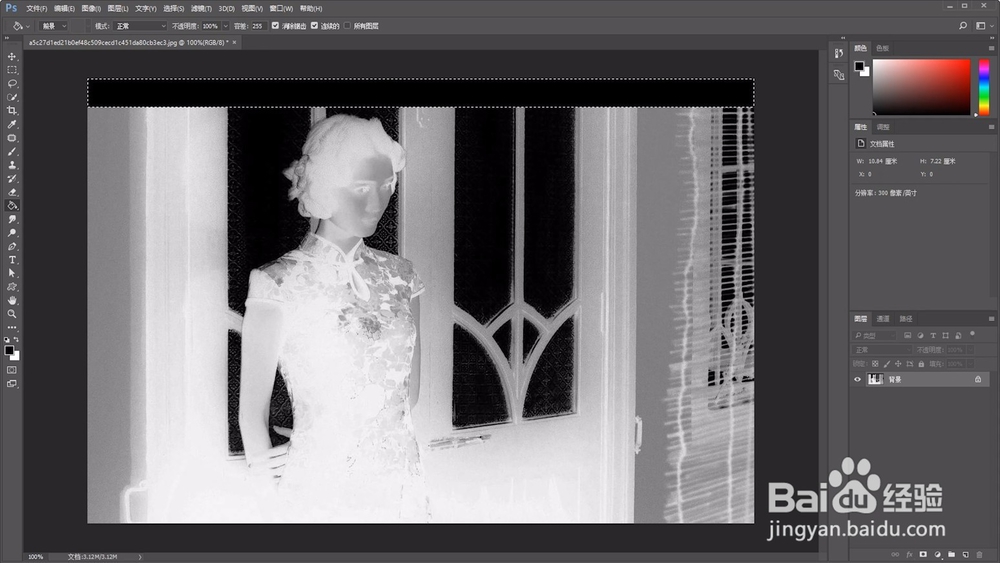Select the Zoom tool
This screenshot has height=563, width=1000.
[12, 314]
